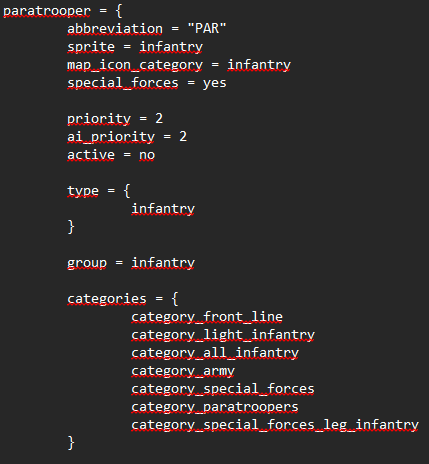Click the categories keyword
The image size is (429, 464).
tap(107, 299)
